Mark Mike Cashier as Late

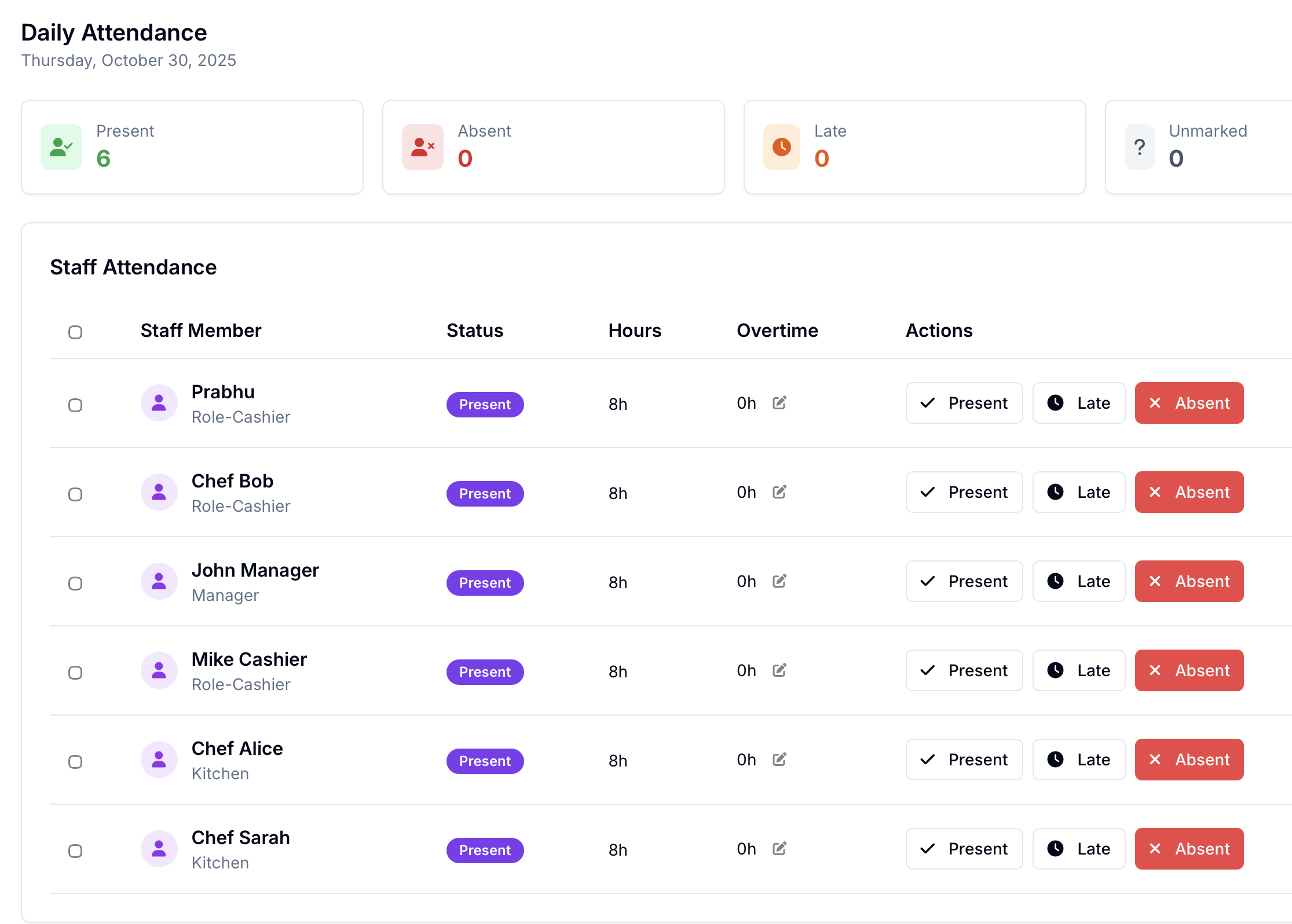click(x=1079, y=670)
